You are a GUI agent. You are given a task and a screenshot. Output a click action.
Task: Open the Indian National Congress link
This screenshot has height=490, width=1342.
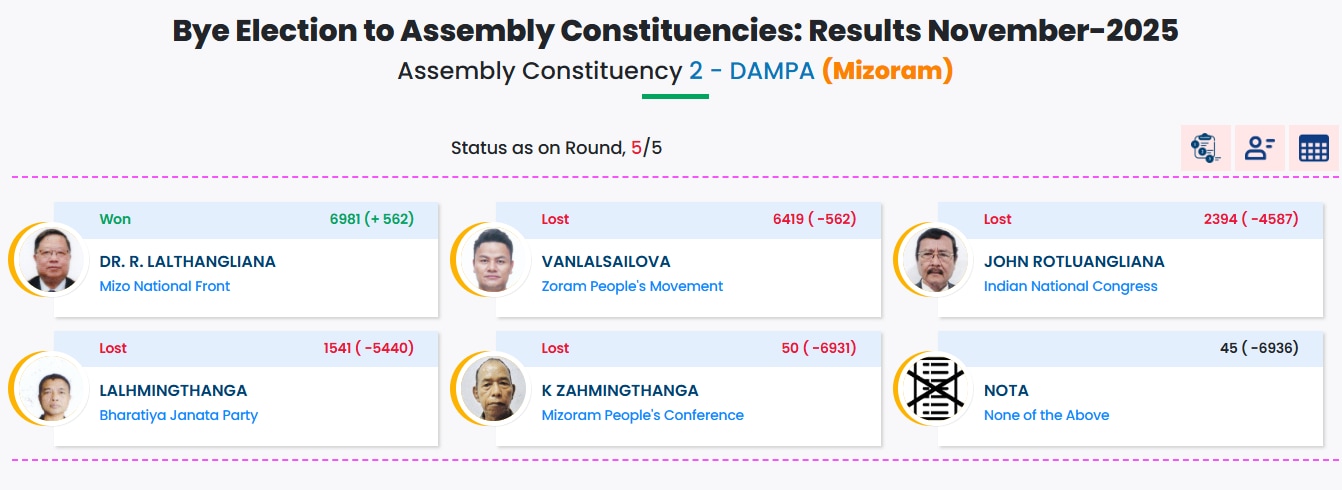(1070, 286)
